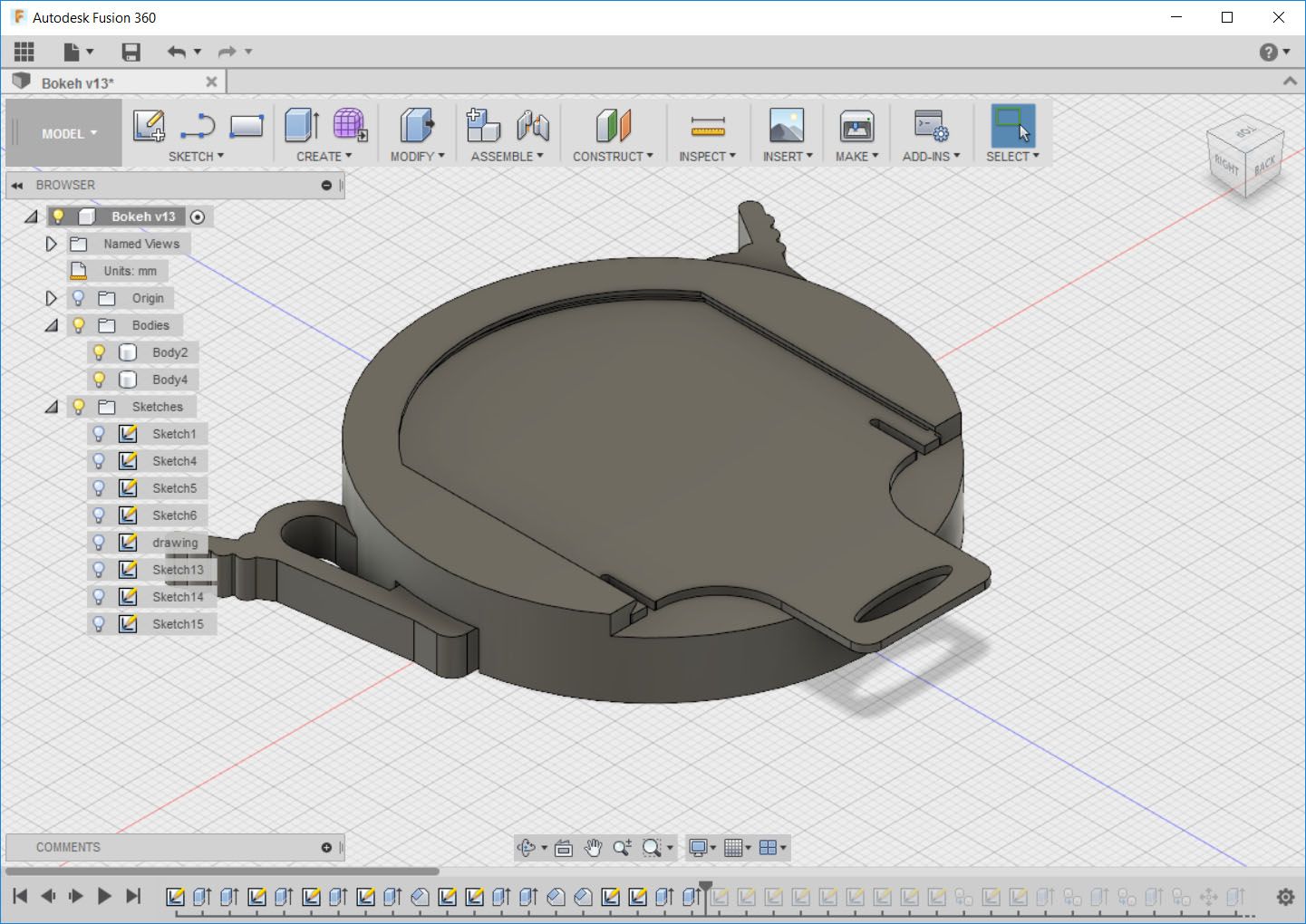1306x924 pixels.
Task: Hide Body2 using its lightbulb
Action: tap(100, 352)
